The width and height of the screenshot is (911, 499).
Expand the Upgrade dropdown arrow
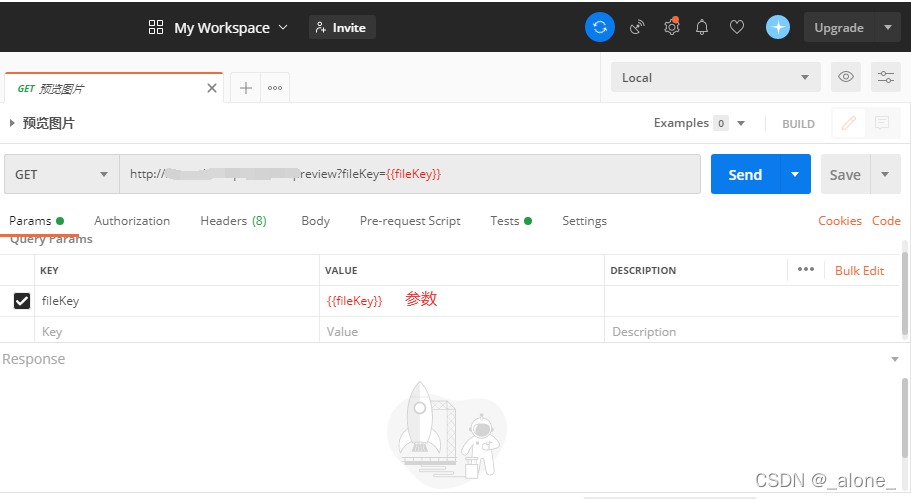click(x=888, y=27)
